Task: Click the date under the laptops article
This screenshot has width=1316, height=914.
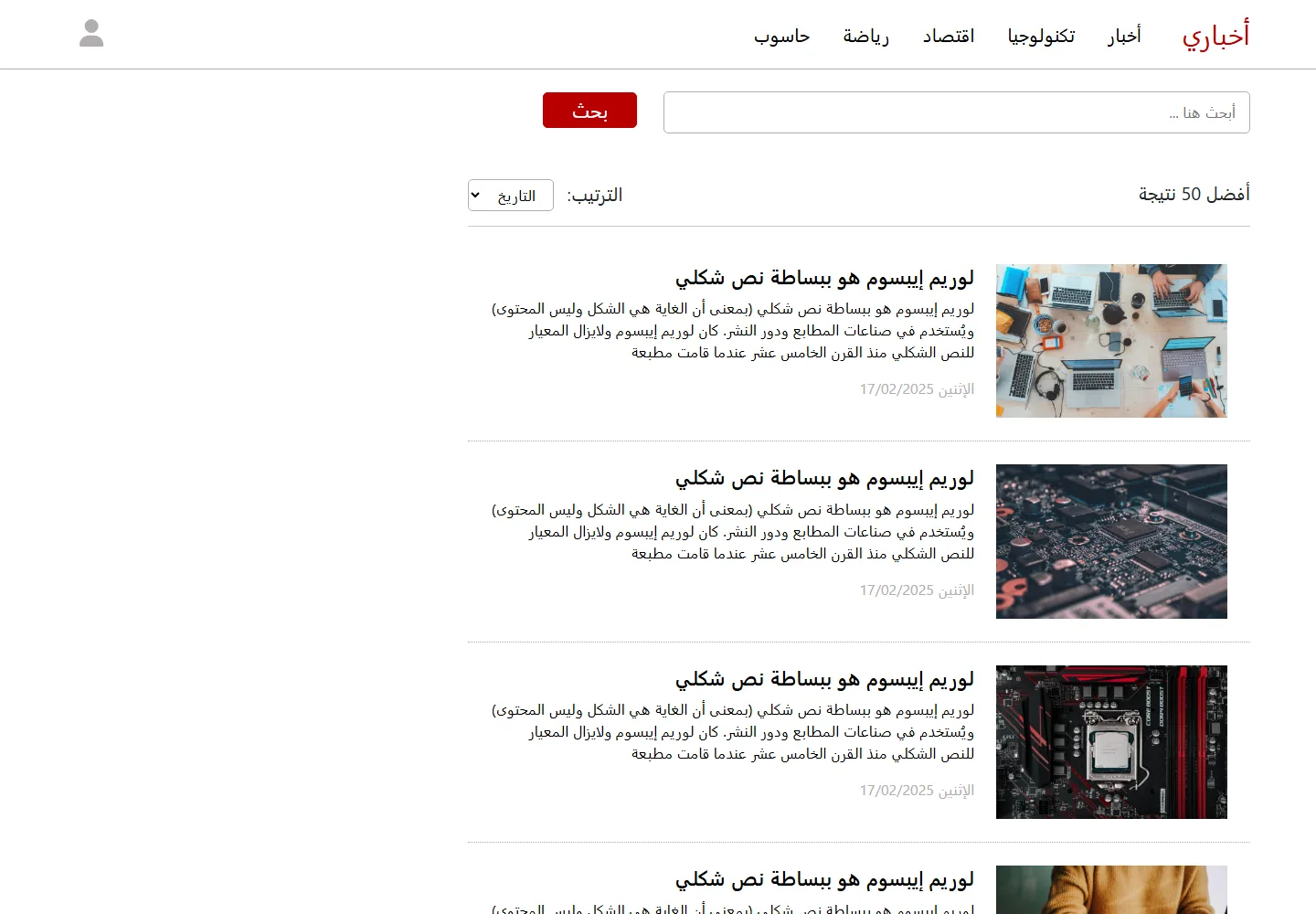Action: (917, 389)
